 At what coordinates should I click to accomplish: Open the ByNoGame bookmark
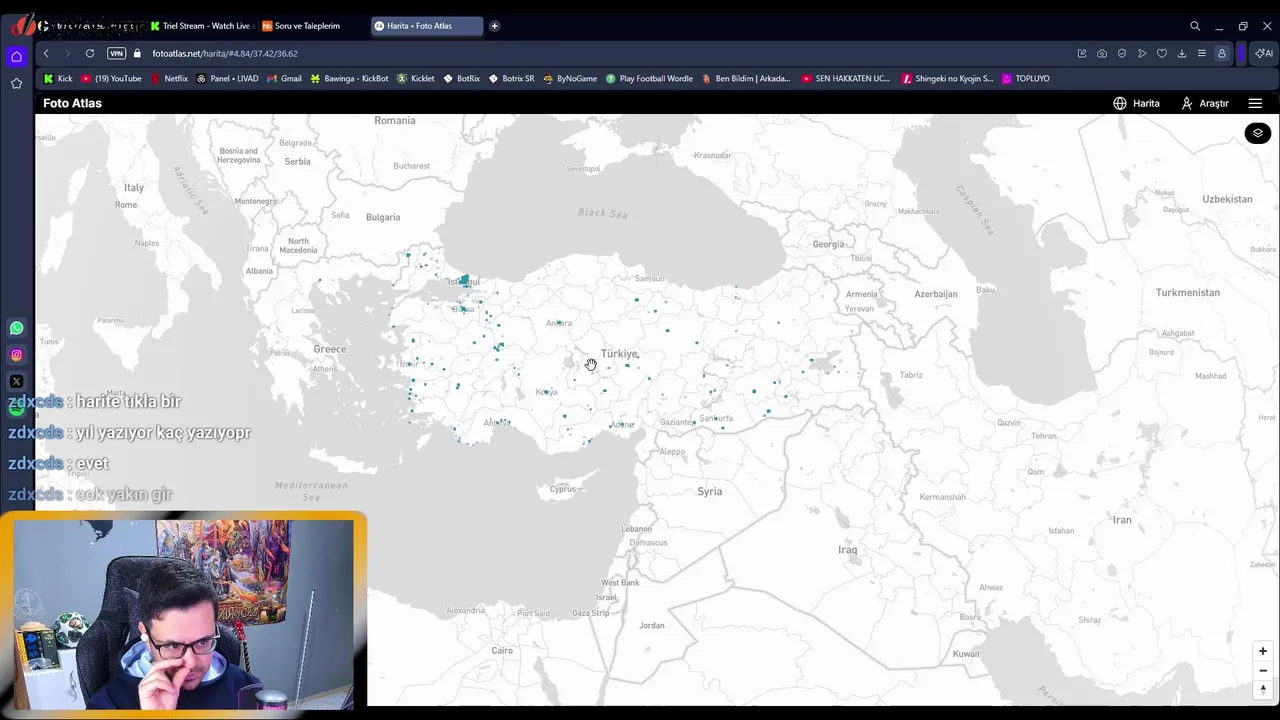tap(570, 78)
